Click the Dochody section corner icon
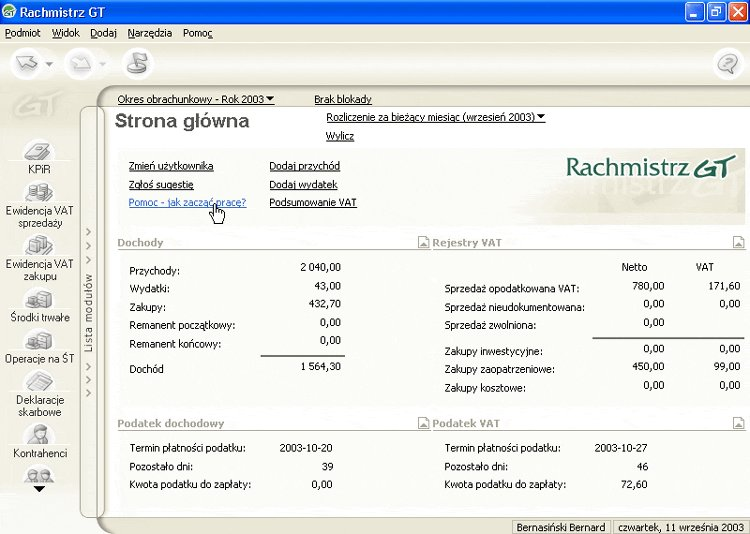Image resolution: width=750 pixels, height=534 pixels. point(423,242)
